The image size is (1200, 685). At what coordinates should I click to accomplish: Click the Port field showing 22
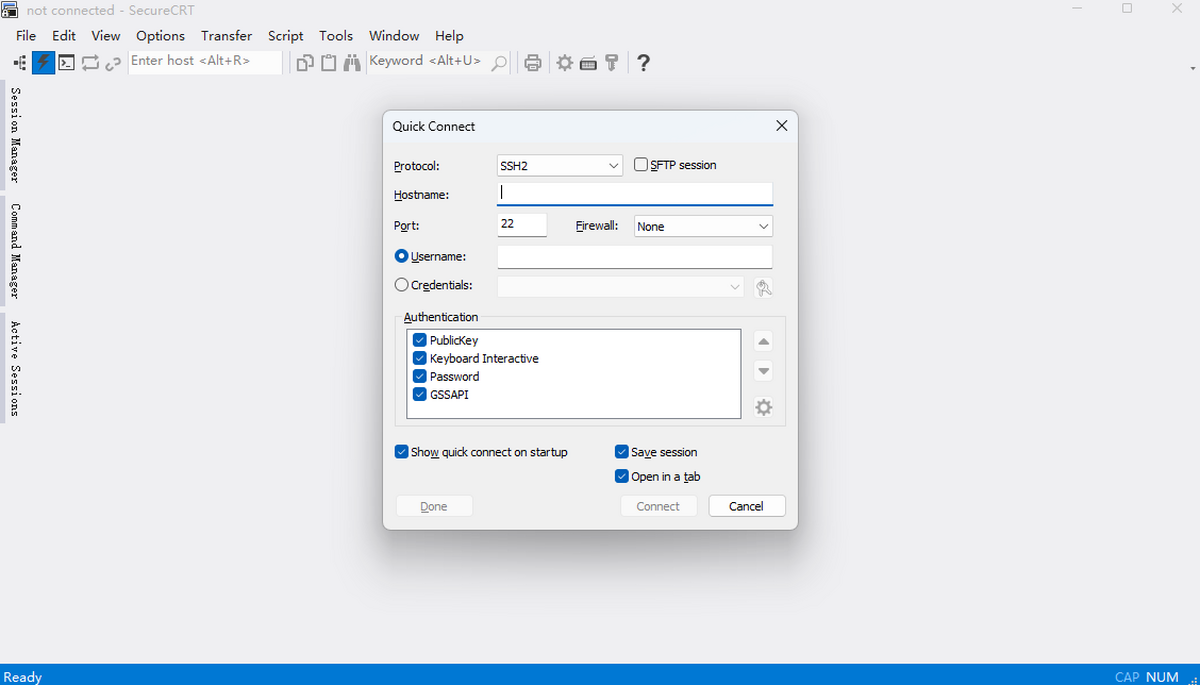click(x=522, y=224)
